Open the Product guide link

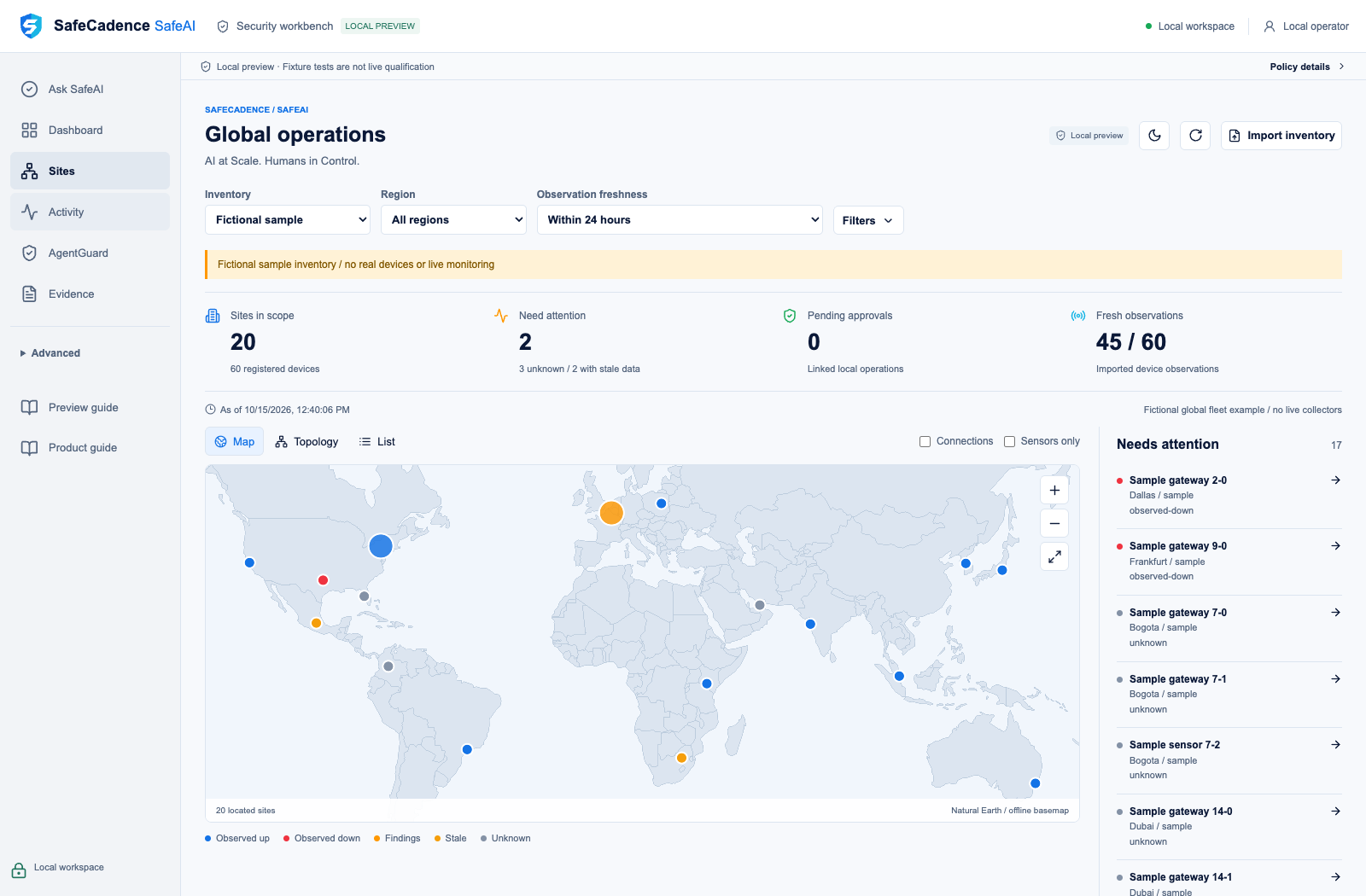90,447
